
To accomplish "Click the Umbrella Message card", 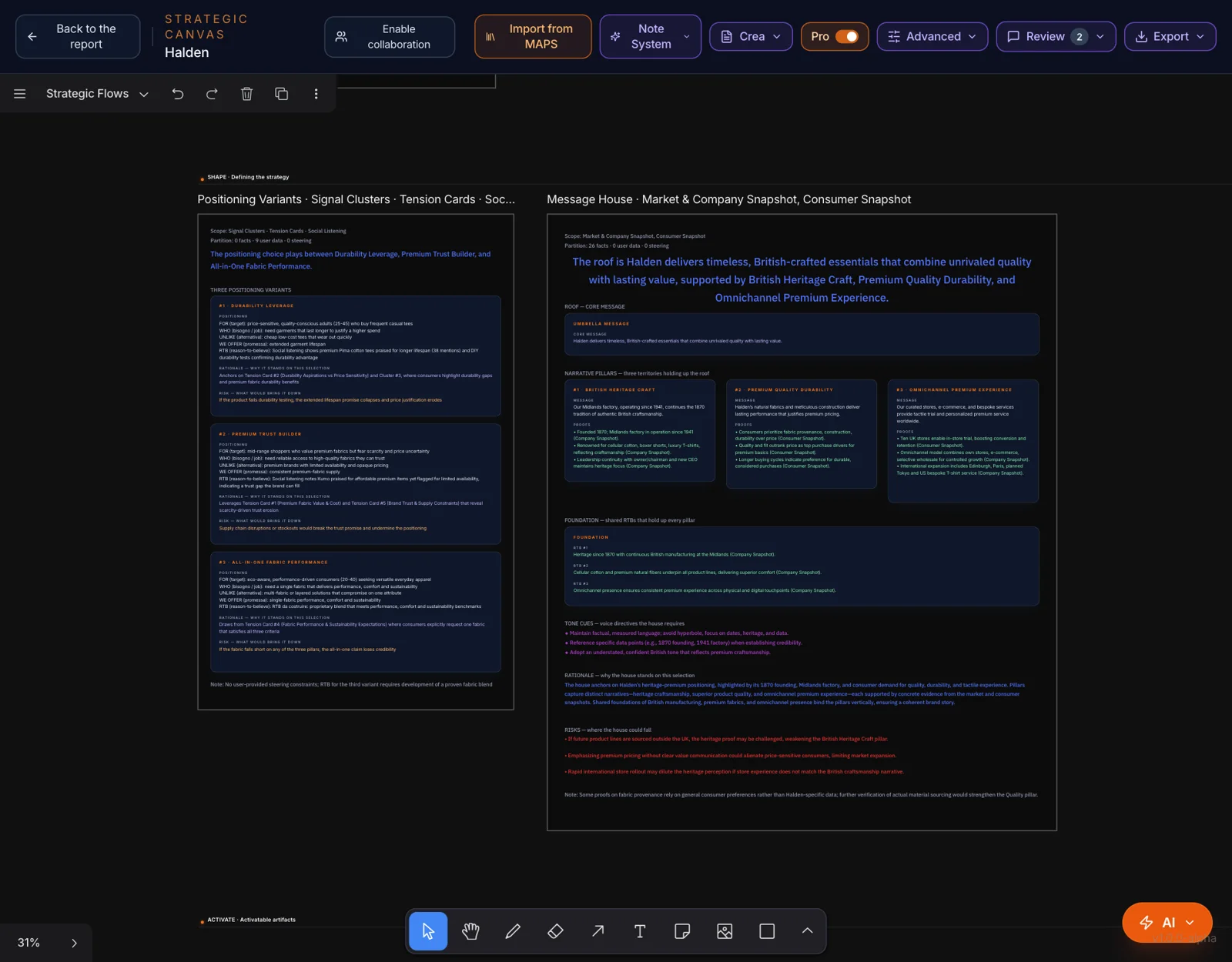I will point(802,334).
